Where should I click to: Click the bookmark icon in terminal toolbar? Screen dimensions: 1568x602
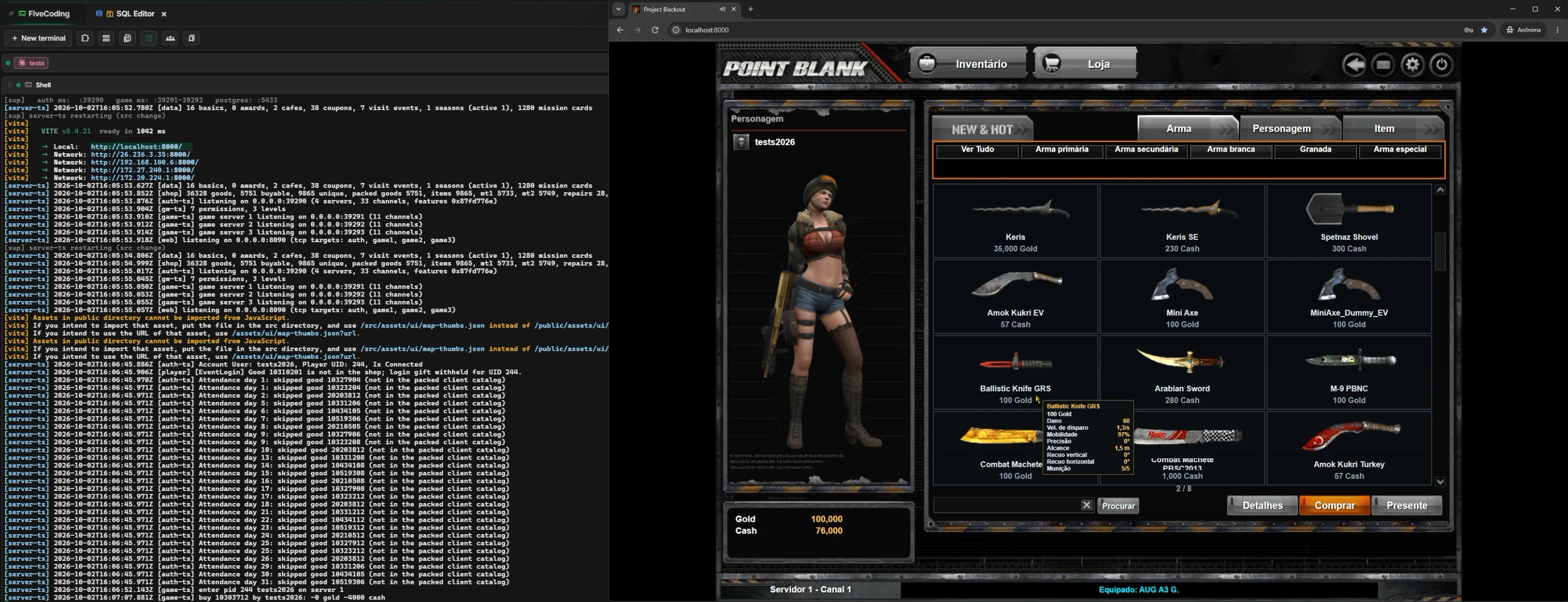coord(191,38)
